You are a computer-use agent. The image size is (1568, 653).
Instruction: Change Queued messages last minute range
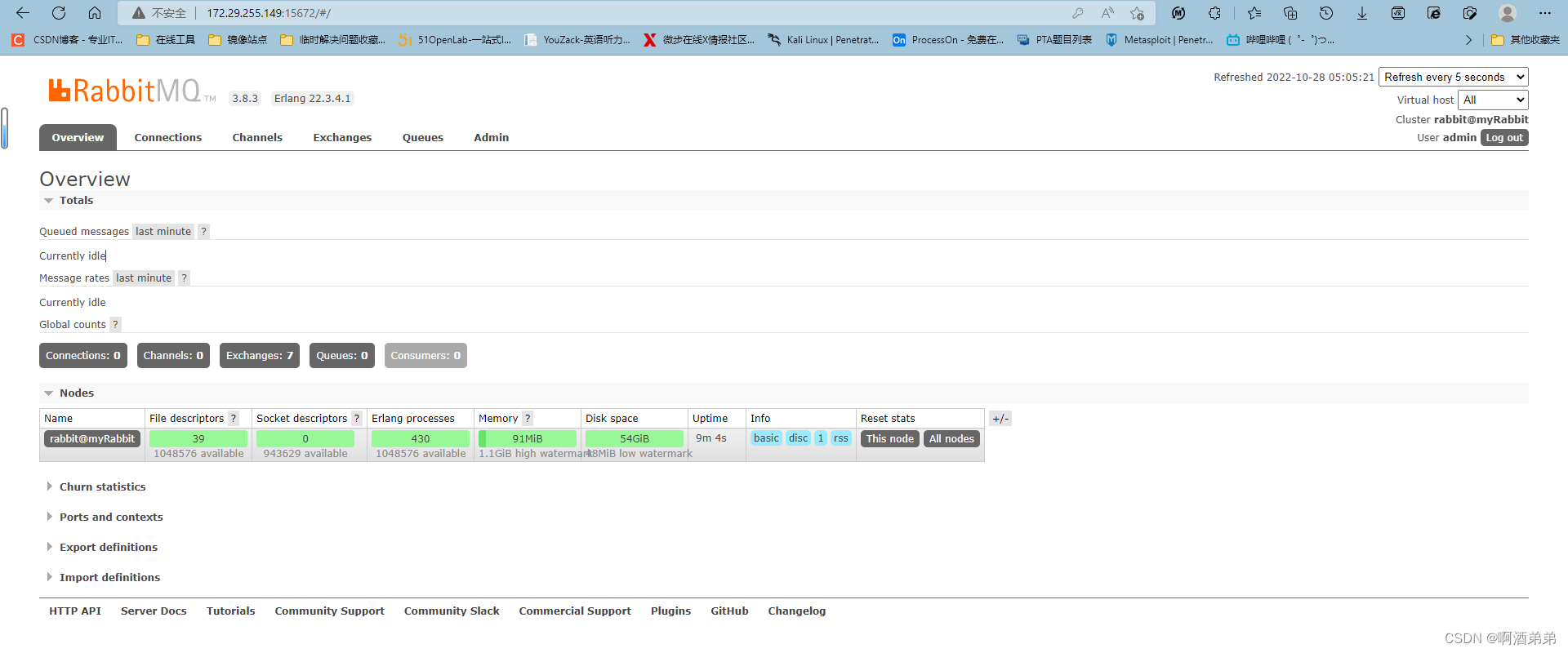pos(163,231)
